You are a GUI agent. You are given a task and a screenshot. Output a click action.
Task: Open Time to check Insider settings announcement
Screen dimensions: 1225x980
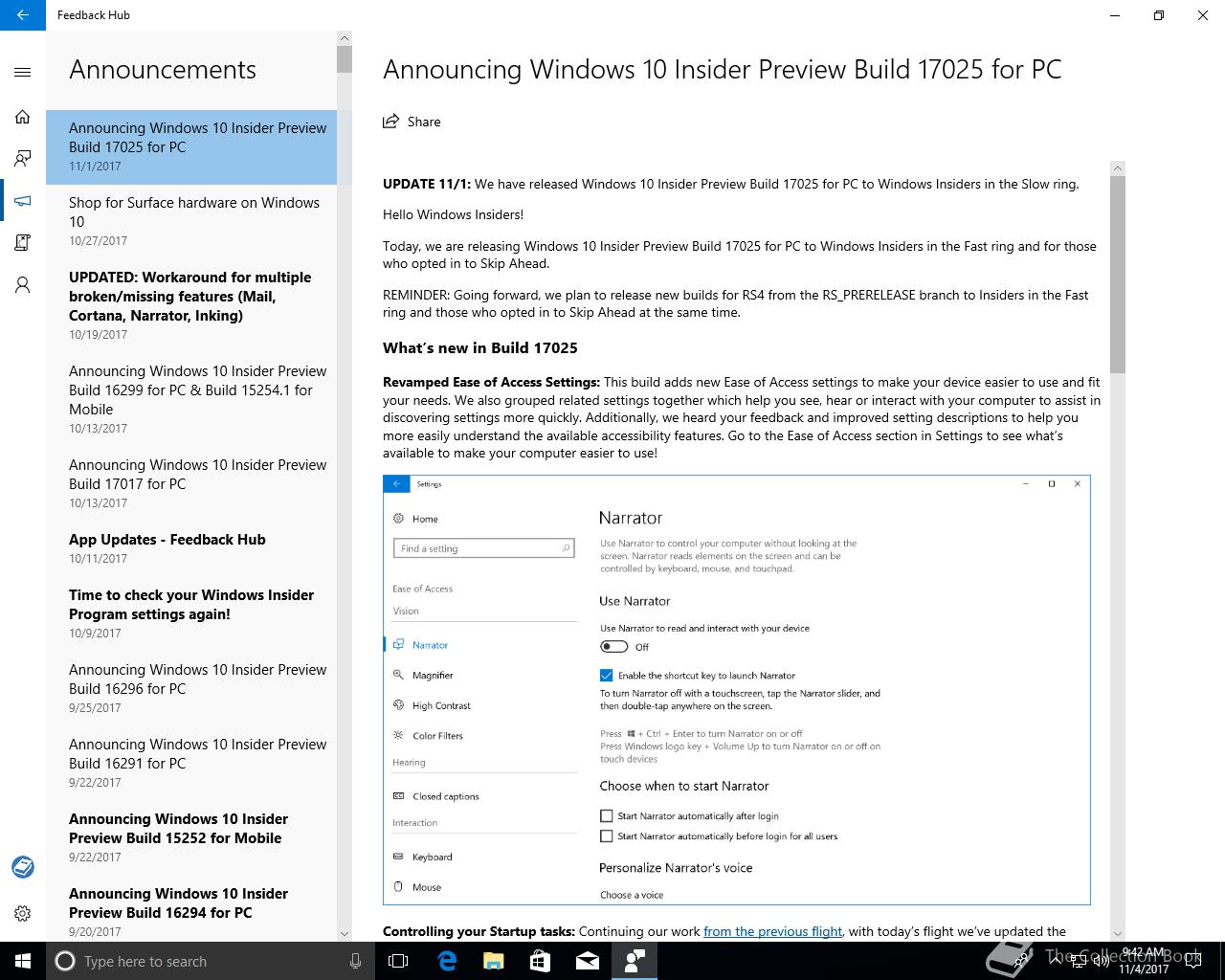coord(191,613)
